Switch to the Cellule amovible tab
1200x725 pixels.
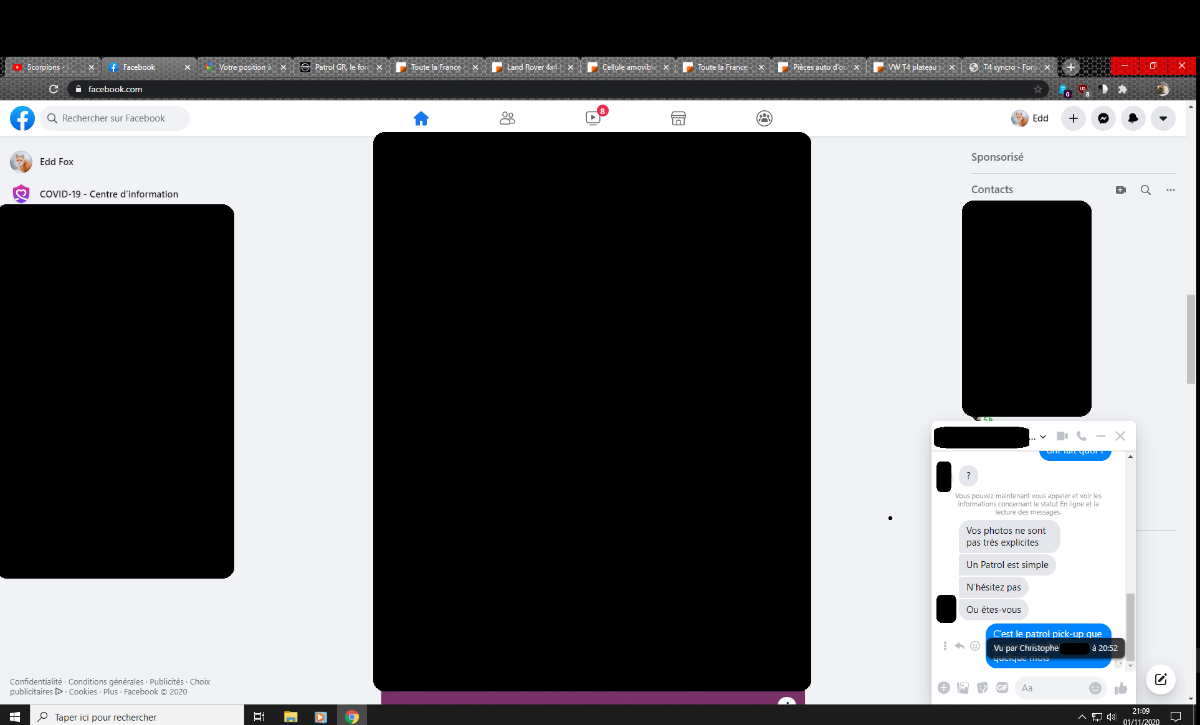628,67
